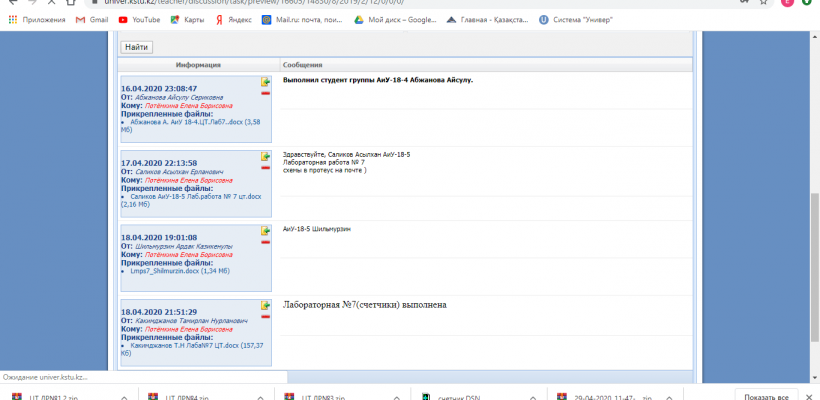Screen dimensions: 820x400
Task: Download attached file Саликов АиУ-18-5 Лаб.работа № 7
Action: pyautogui.click(x=191, y=200)
